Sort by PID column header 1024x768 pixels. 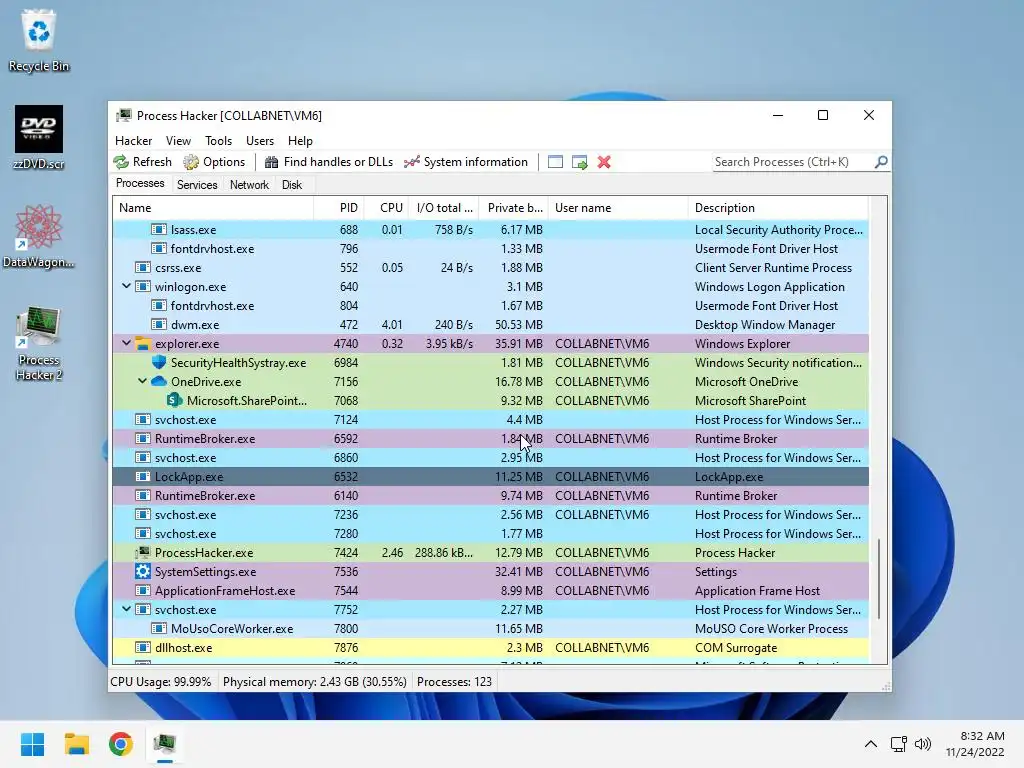pyautogui.click(x=339, y=208)
